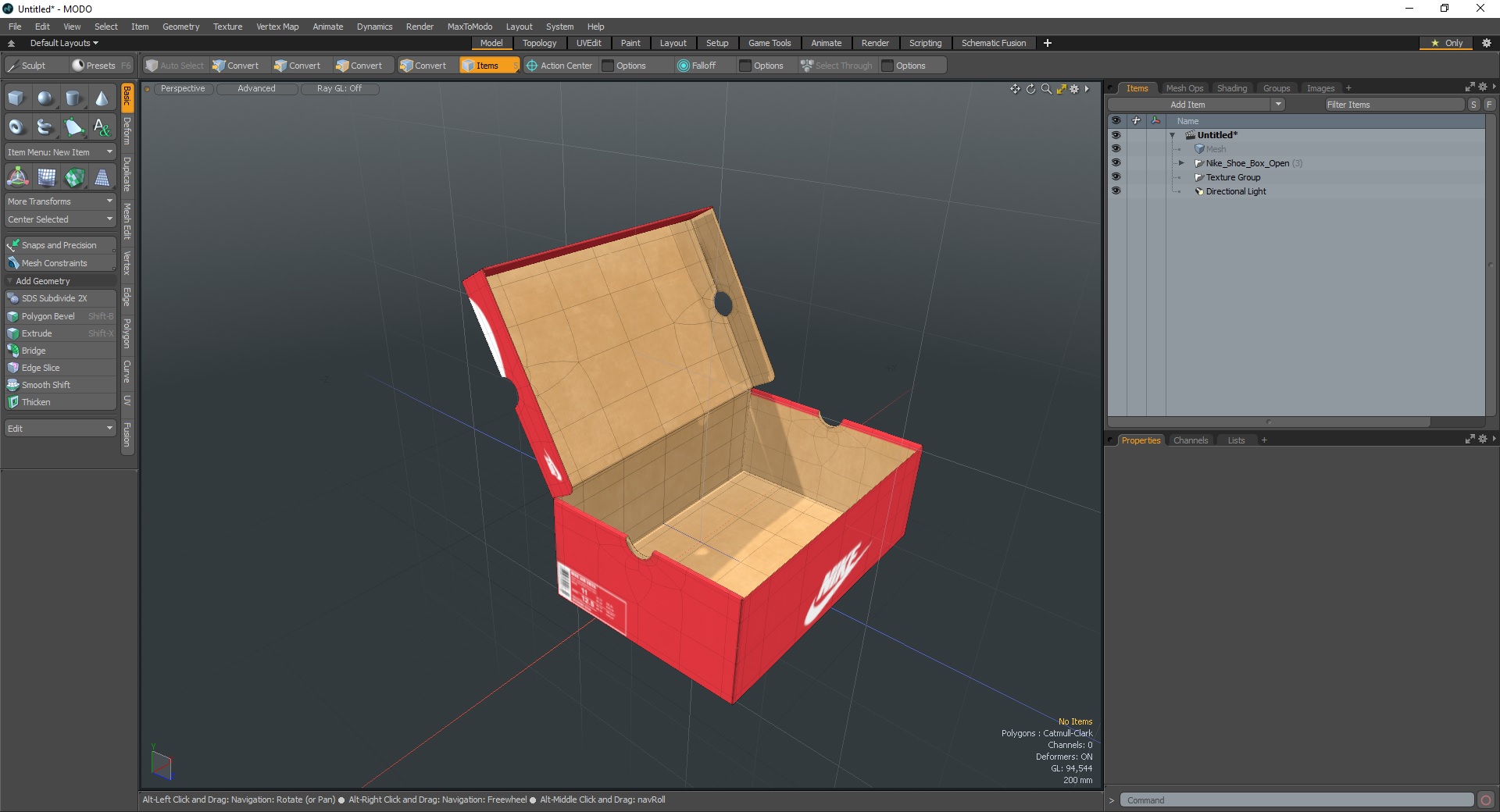
Task: Toggle Select Through mode
Action: point(837,66)
